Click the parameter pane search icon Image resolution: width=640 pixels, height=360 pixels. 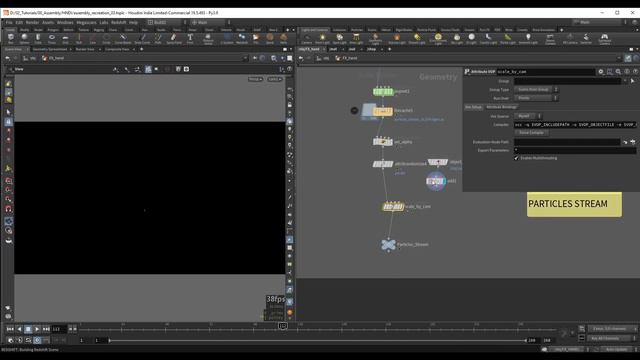[x=618, y=71]
